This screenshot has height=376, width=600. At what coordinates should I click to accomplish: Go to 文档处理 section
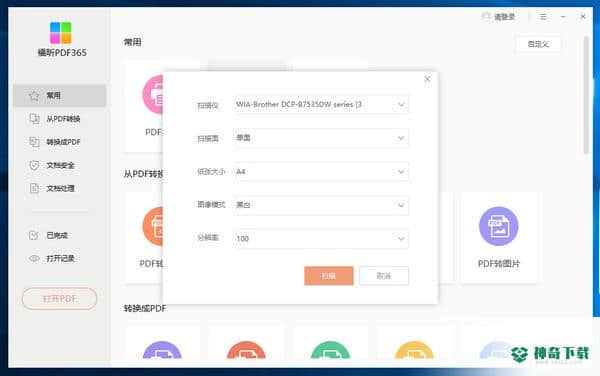[59, 188]
